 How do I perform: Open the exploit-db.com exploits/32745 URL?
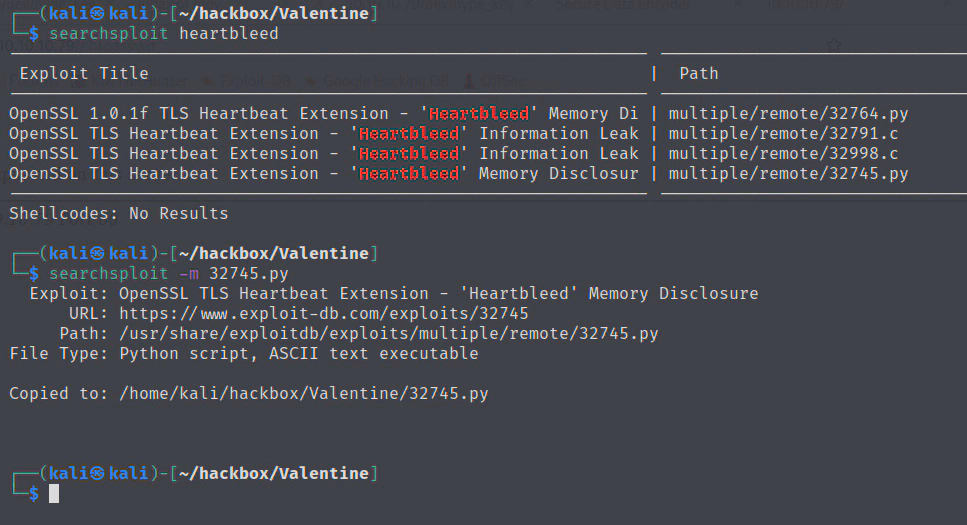coord(323,313)
